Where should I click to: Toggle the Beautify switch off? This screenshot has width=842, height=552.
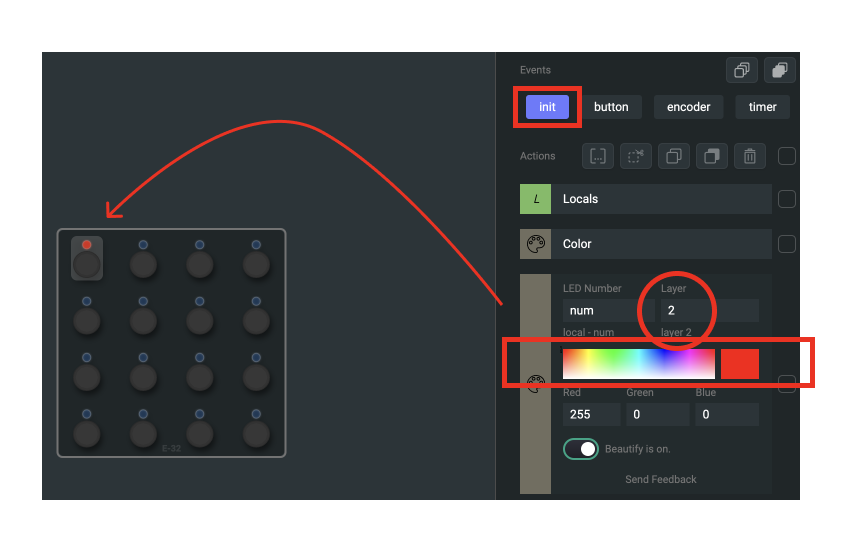click(x=580, y=449)
